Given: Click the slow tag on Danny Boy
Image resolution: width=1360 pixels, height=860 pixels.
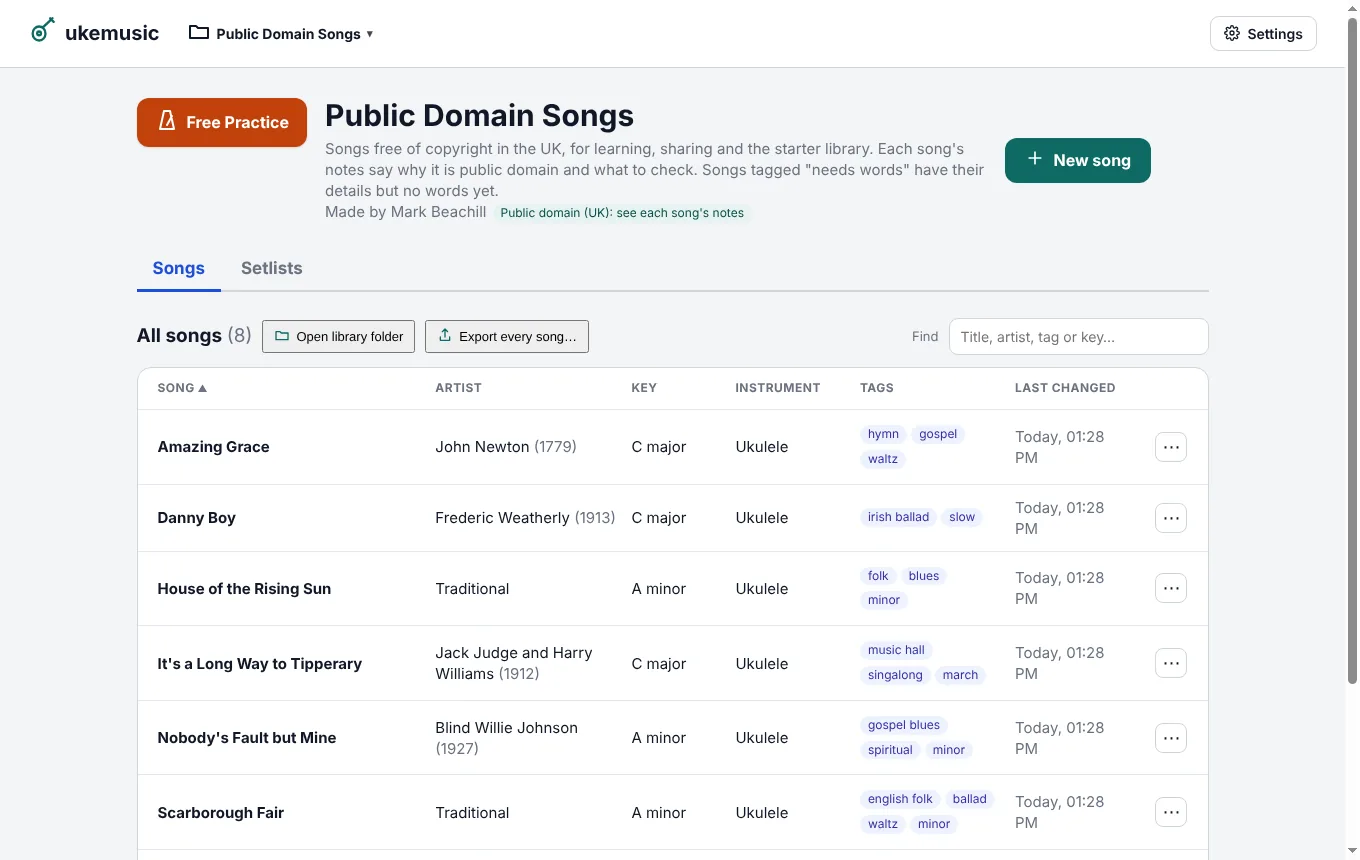Looking at the screenshot, I should pyautogui.click(x=962, y=517).
